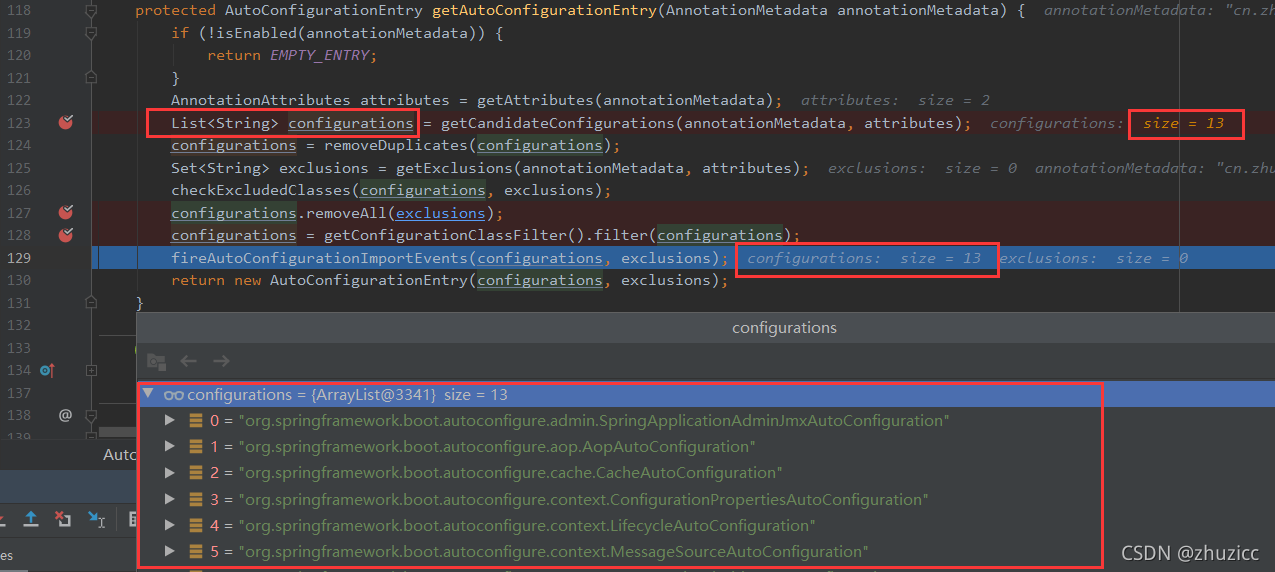Click getAttributes call on line 122
The height and width of the screenshot is (572, 1275).
coord(535,100)
